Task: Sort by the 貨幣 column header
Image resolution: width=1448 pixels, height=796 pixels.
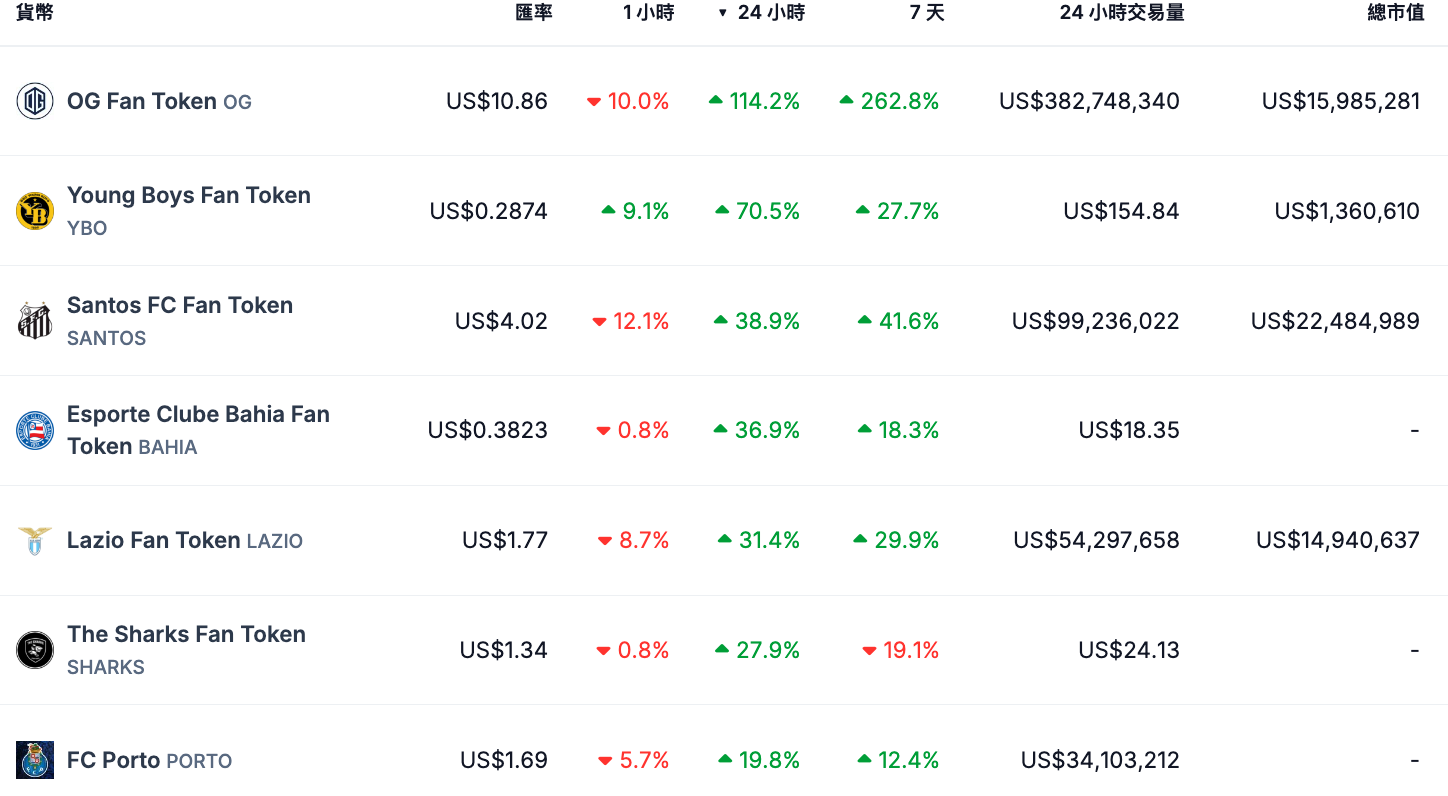Action: (35, 13)
